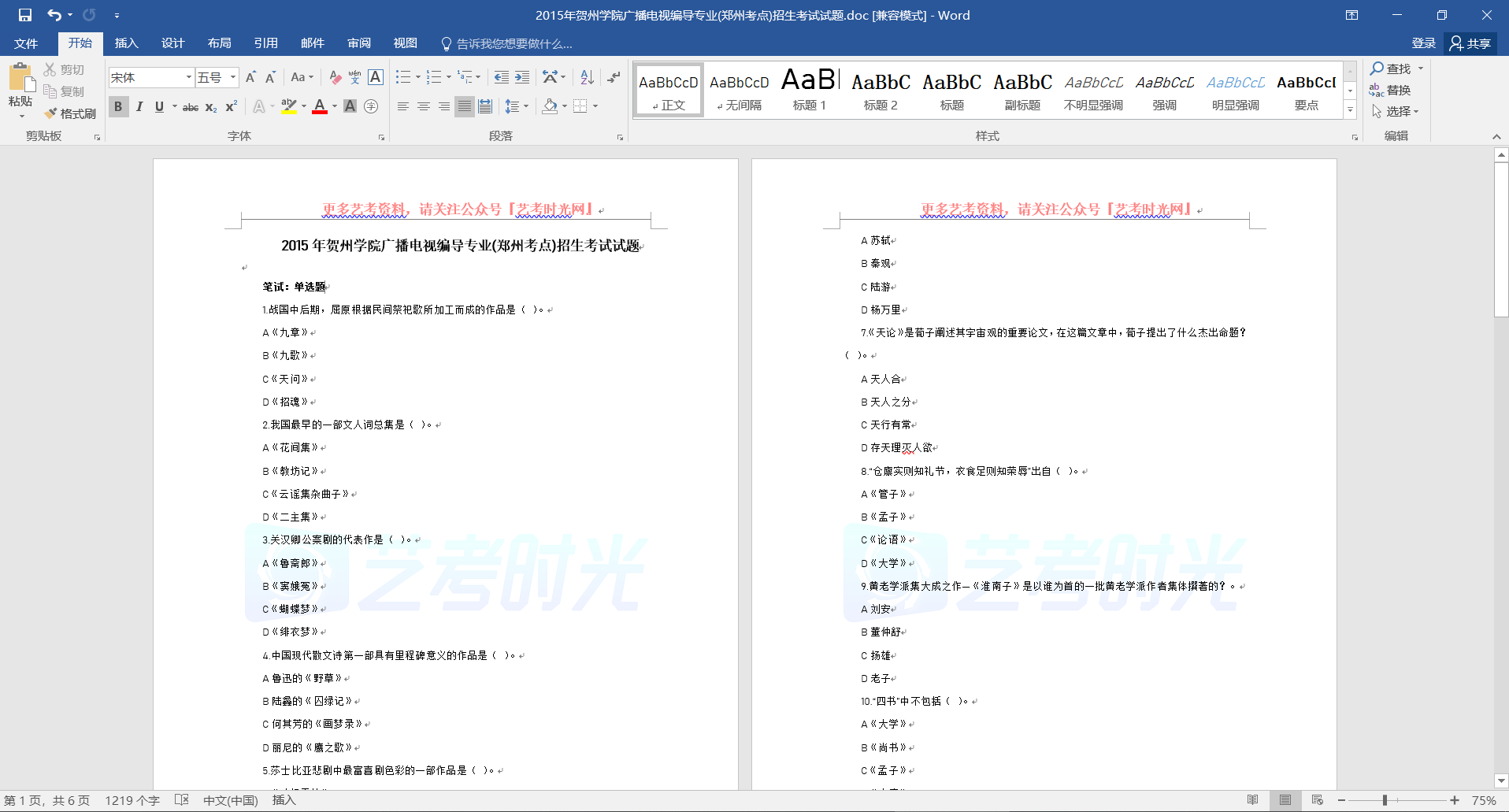Center-align the paragraph text

[424, 106]
